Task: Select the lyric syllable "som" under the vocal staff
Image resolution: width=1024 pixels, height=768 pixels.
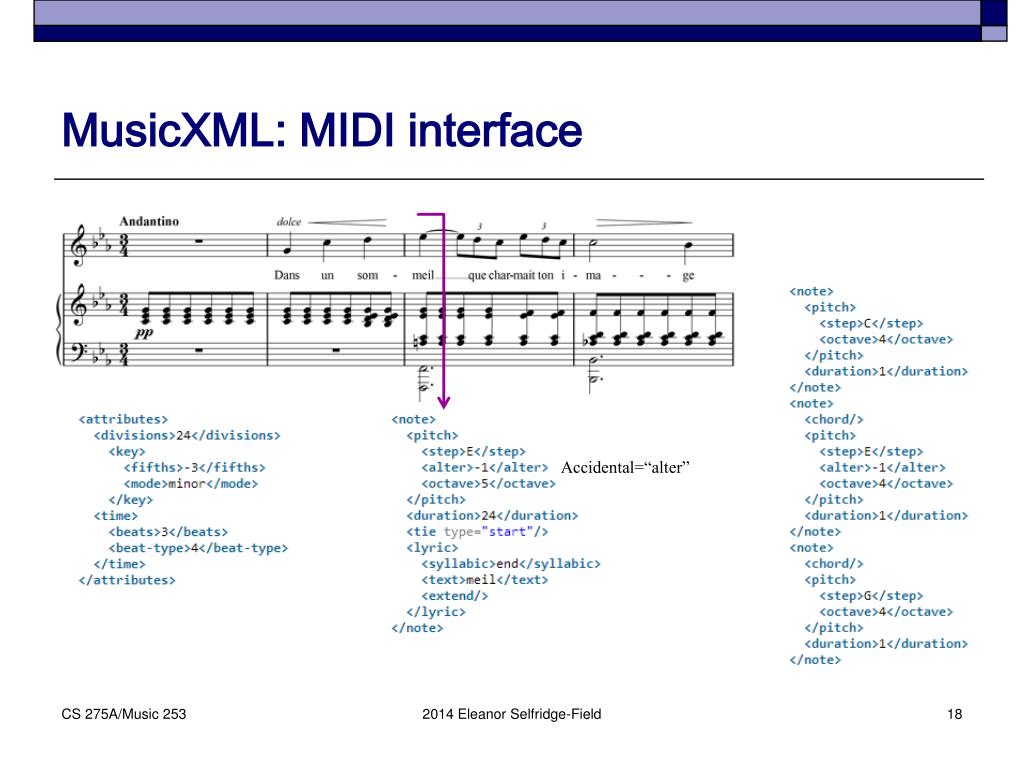Action: (368, 276)
